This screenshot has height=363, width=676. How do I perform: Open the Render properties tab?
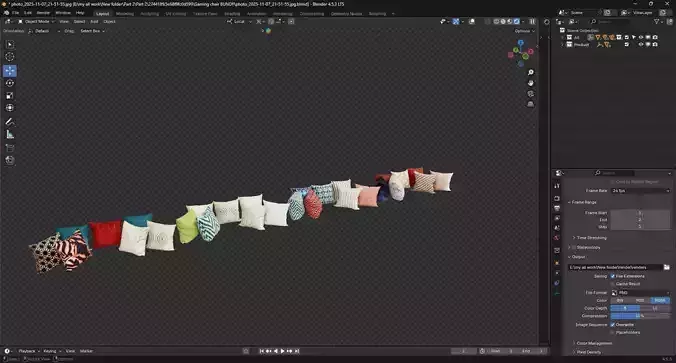pyautogui.click(x=557, y=199)
